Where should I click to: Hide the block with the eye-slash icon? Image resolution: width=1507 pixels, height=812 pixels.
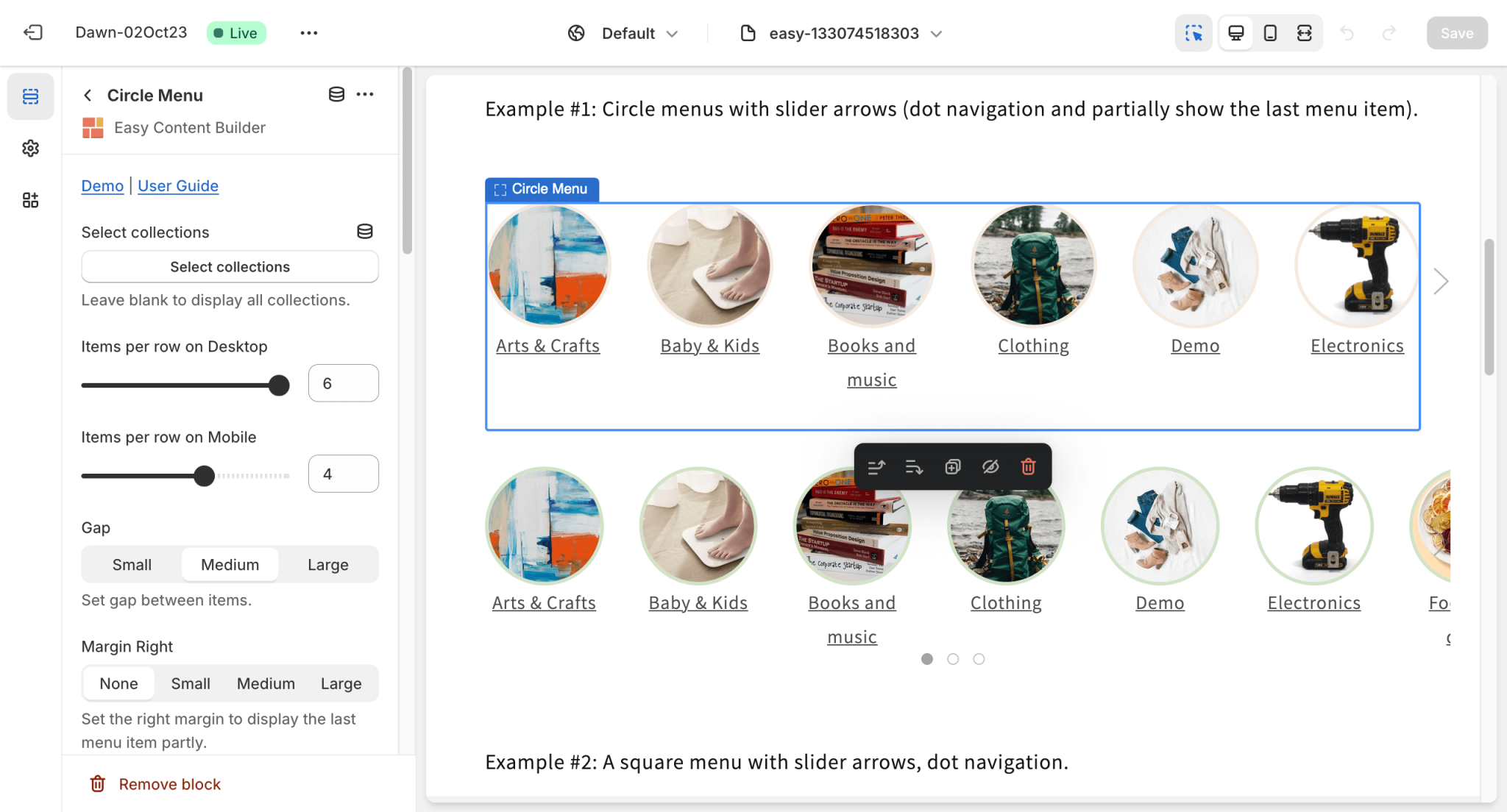(990, 466)
